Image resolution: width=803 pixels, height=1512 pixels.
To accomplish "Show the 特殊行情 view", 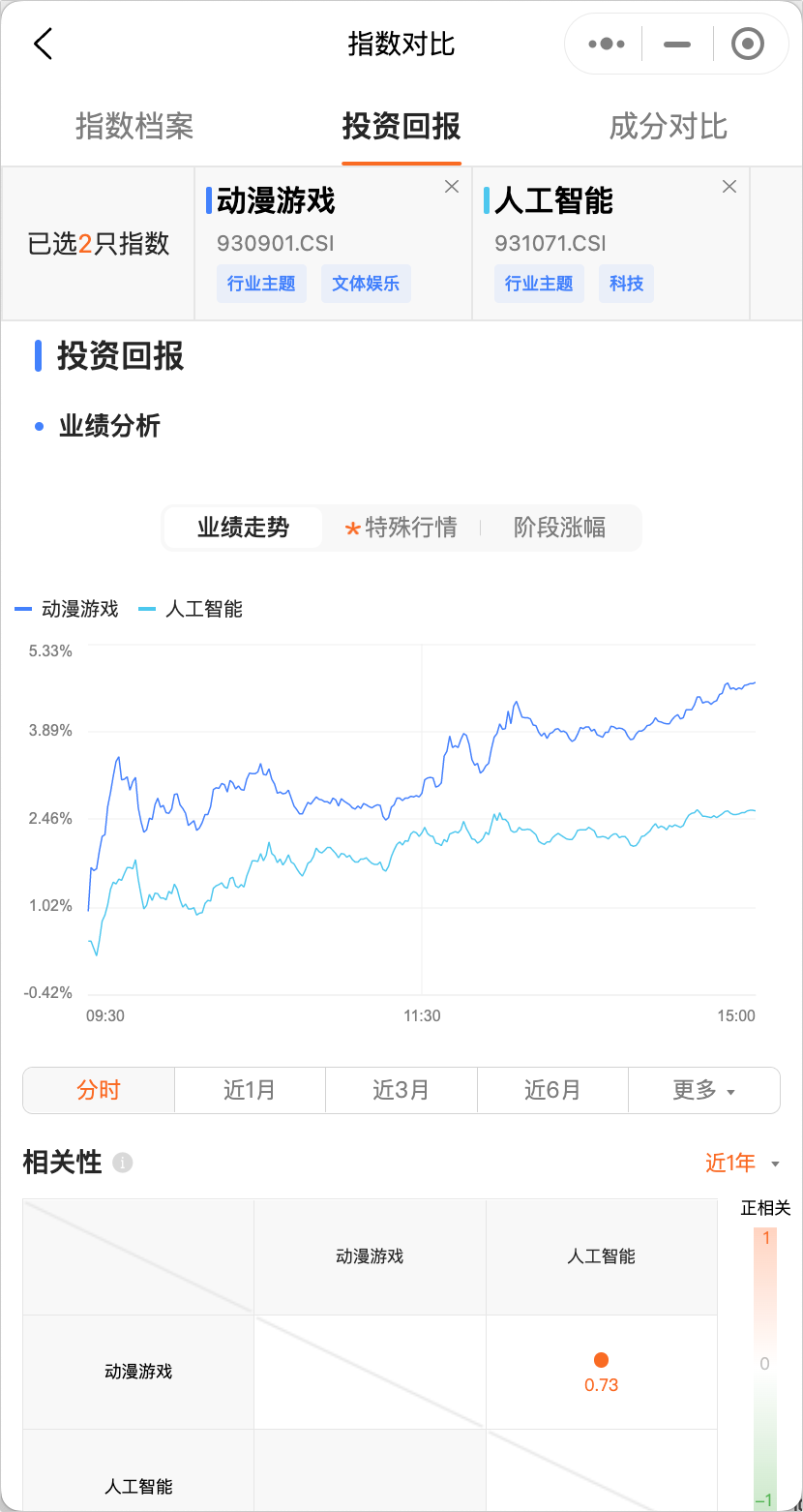I will click(401, 528).
